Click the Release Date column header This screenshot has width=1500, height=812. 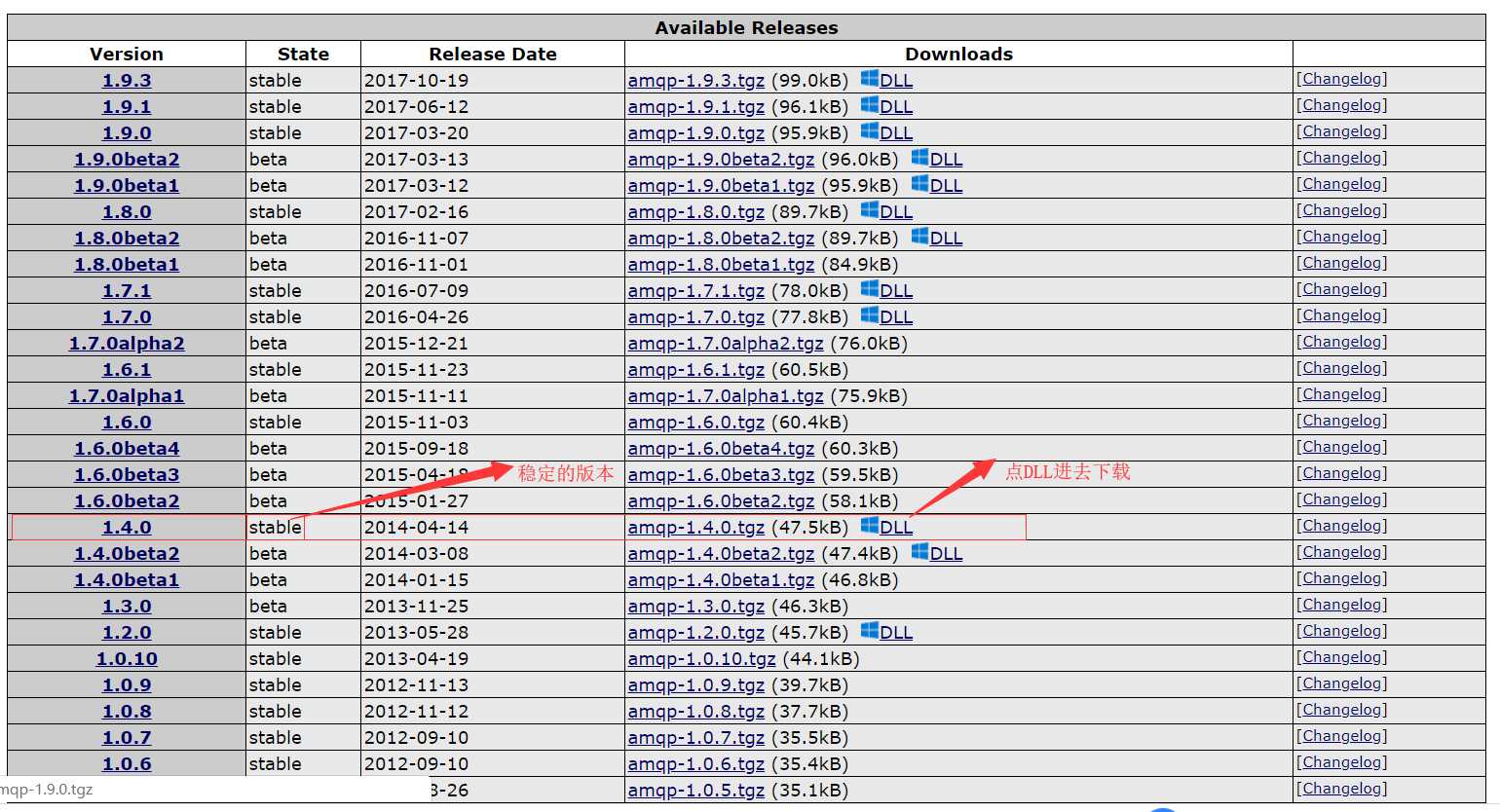pos(493,55)
